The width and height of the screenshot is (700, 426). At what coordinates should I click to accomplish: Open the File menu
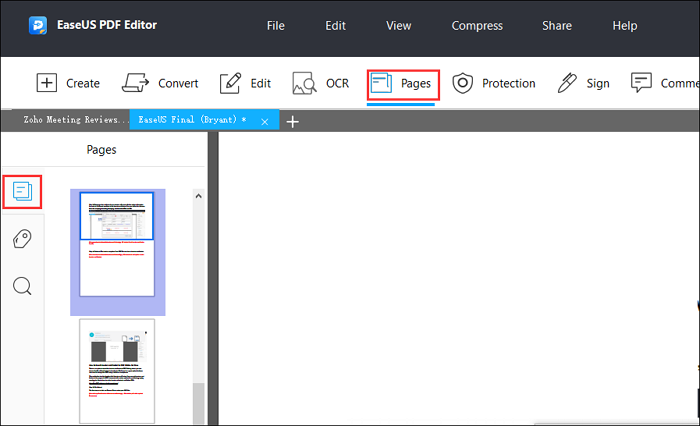click(x=275, y=26)
